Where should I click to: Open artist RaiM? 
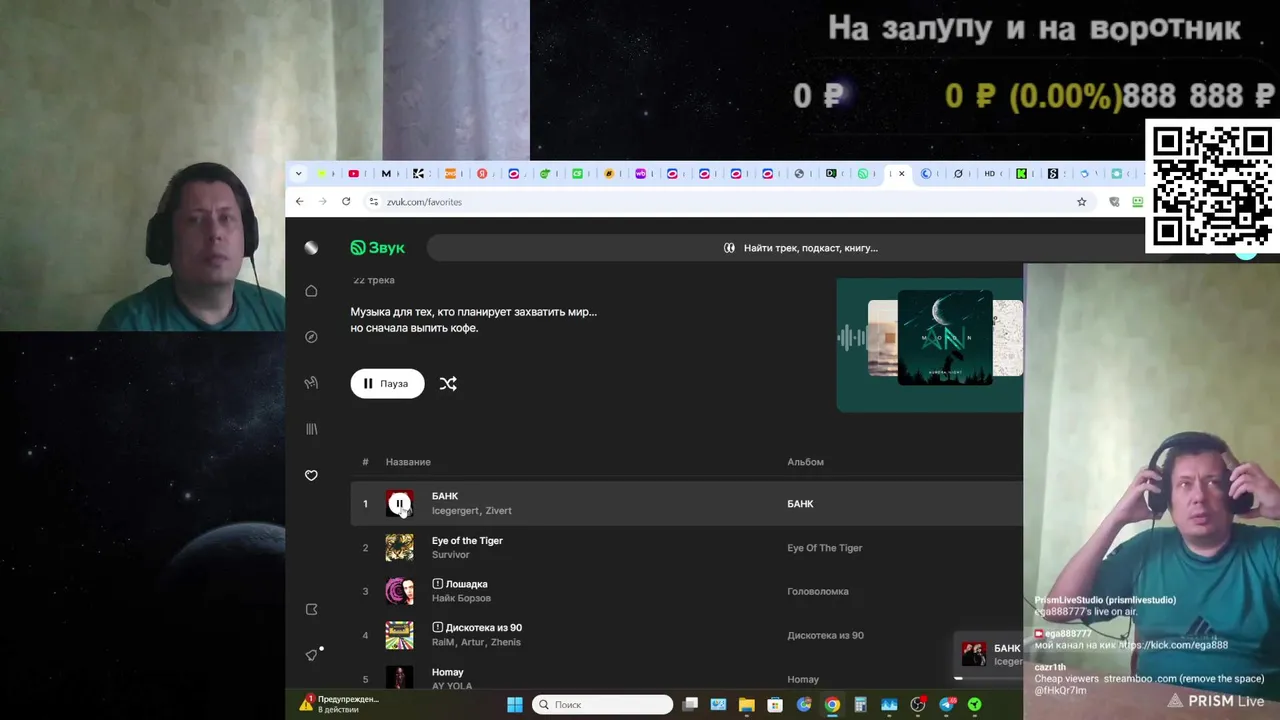pyautogui.click(x=442, y=642)
